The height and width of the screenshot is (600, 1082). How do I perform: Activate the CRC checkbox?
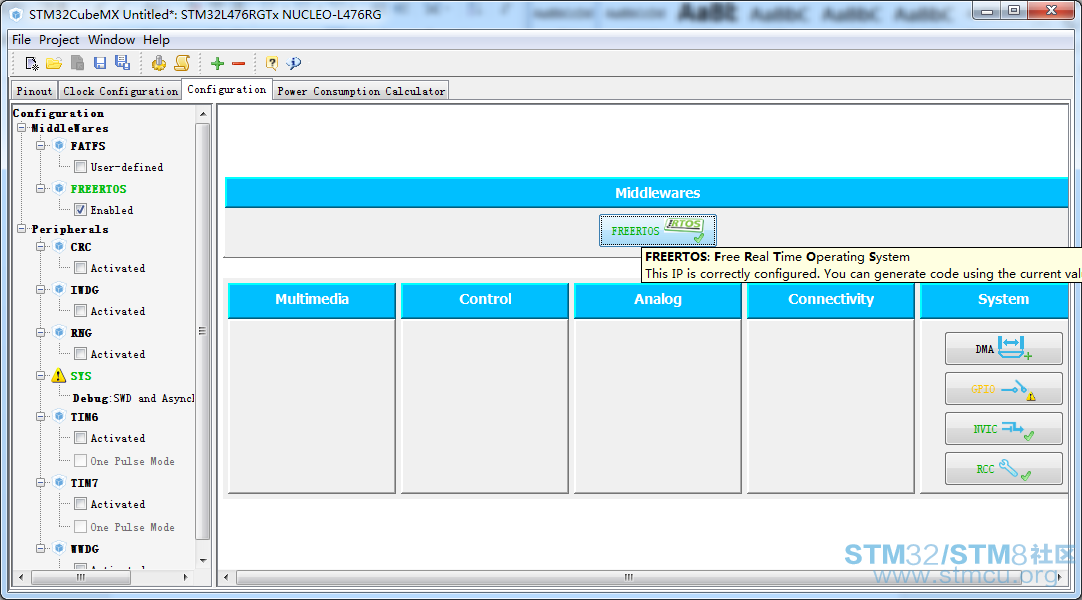(x=81, y=268)
